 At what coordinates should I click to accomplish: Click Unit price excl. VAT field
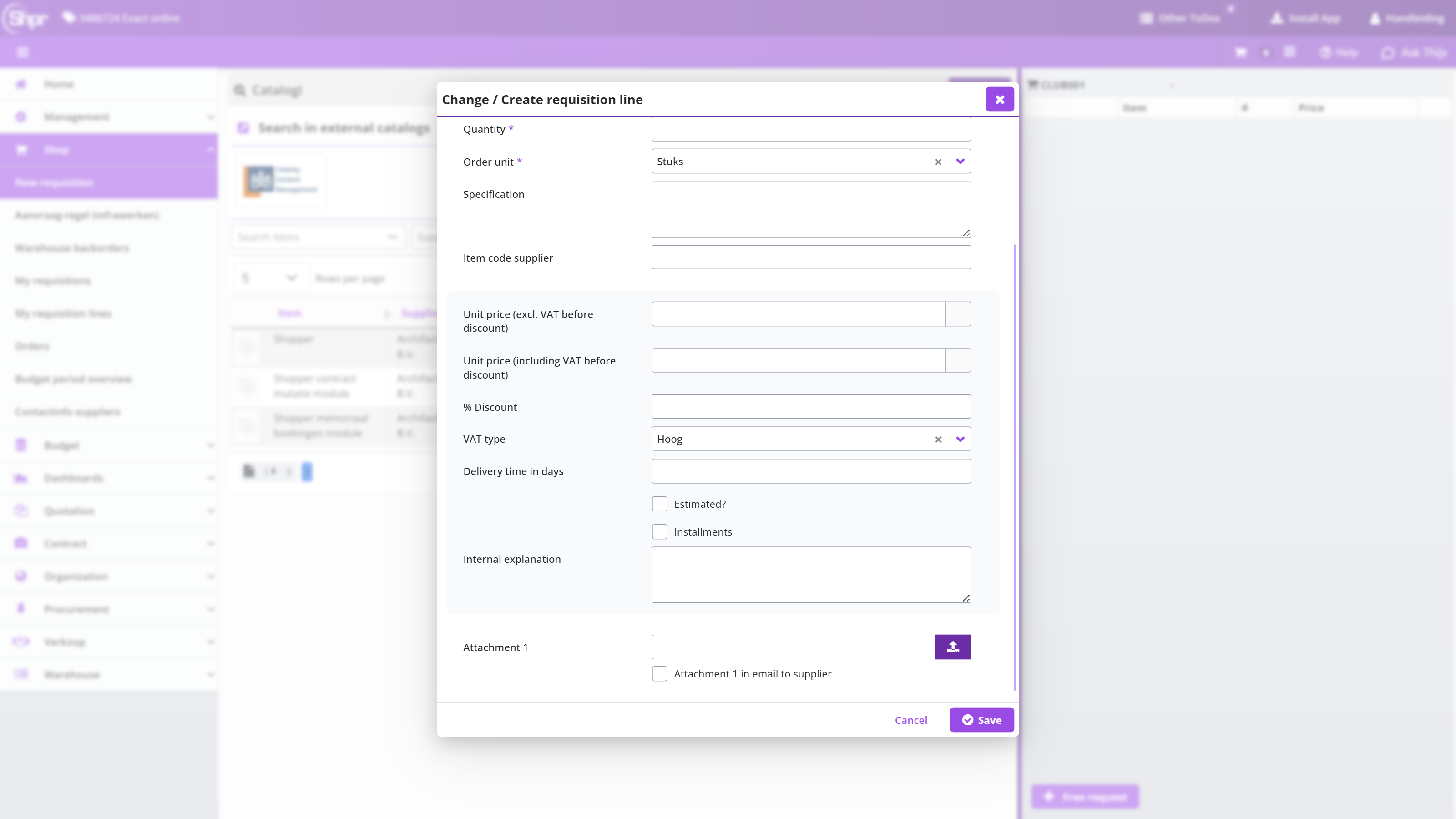pos(798,313)
